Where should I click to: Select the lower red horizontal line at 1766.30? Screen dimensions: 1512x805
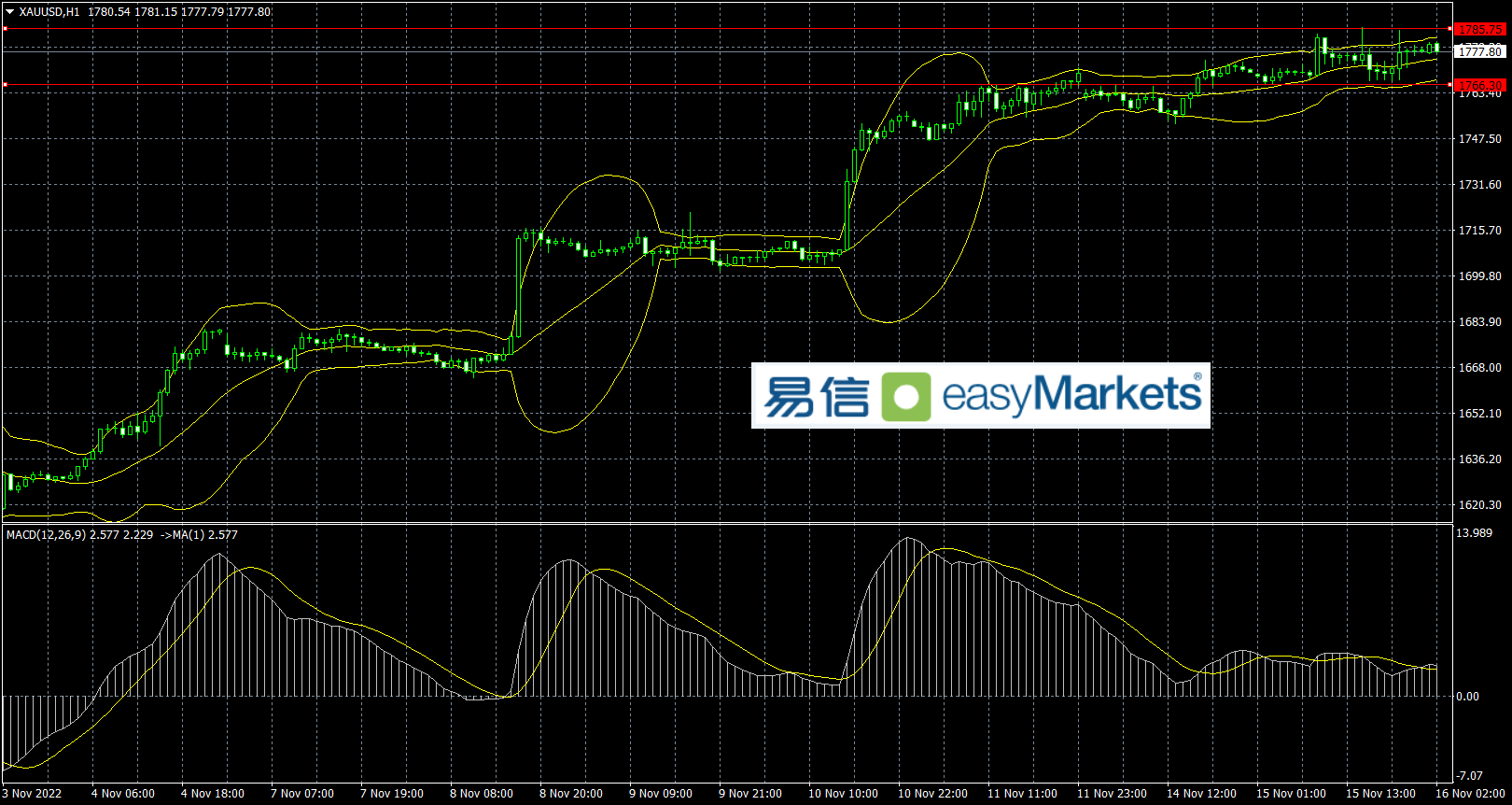728,85
